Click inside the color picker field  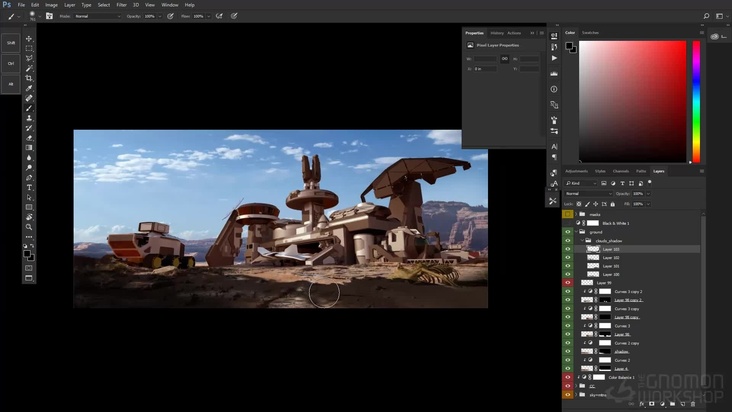tap(630, 100)
